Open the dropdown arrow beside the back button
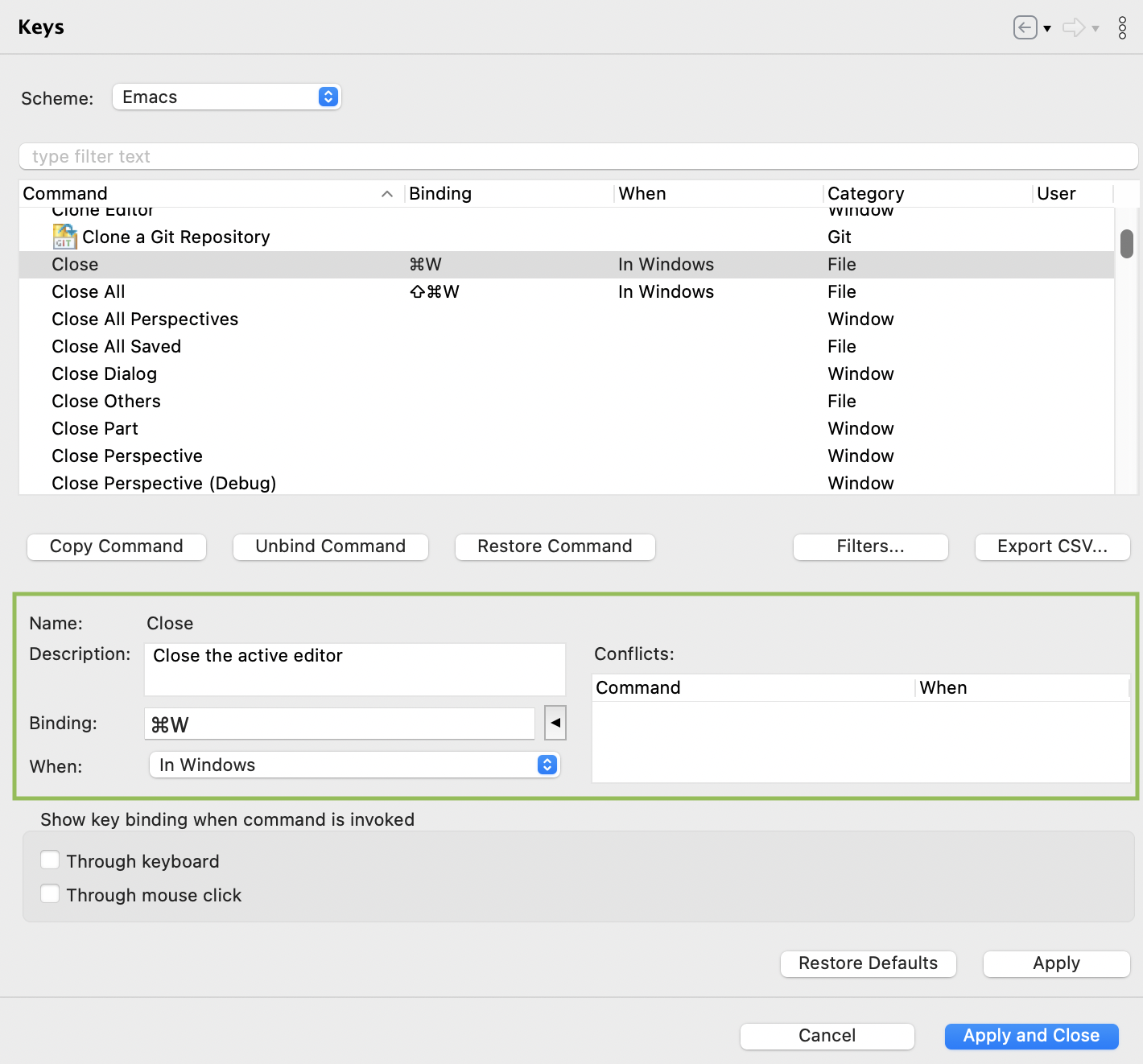Image resolution: width=1143 pixels, height=1064 pixels. (x=1047, y=28)
